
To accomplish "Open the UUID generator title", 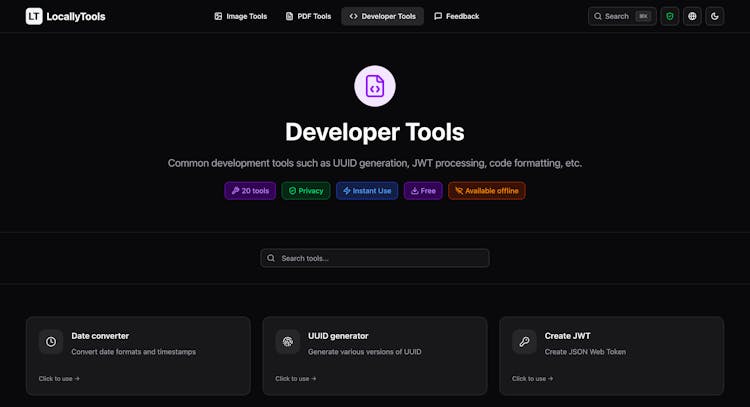I will (338, 336).
